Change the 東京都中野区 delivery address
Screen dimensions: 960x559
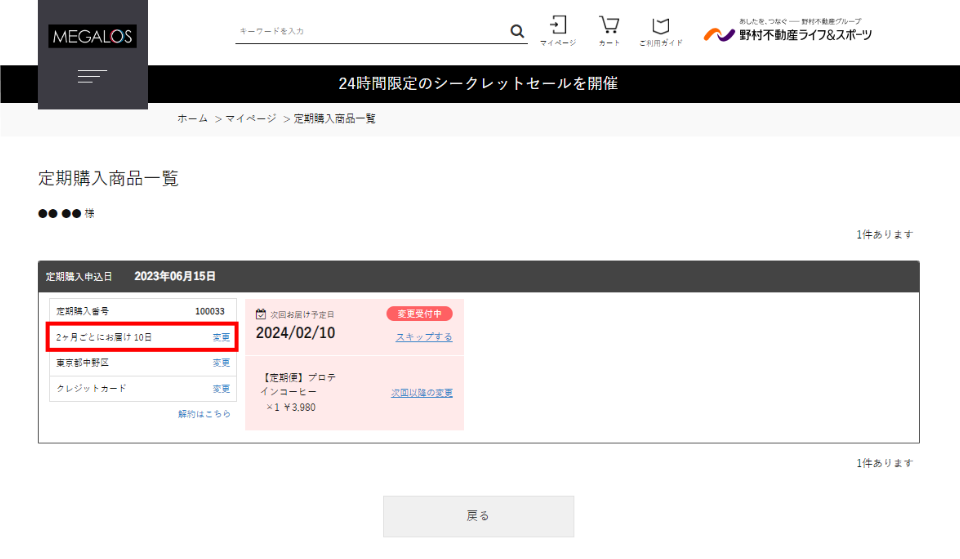221,363
